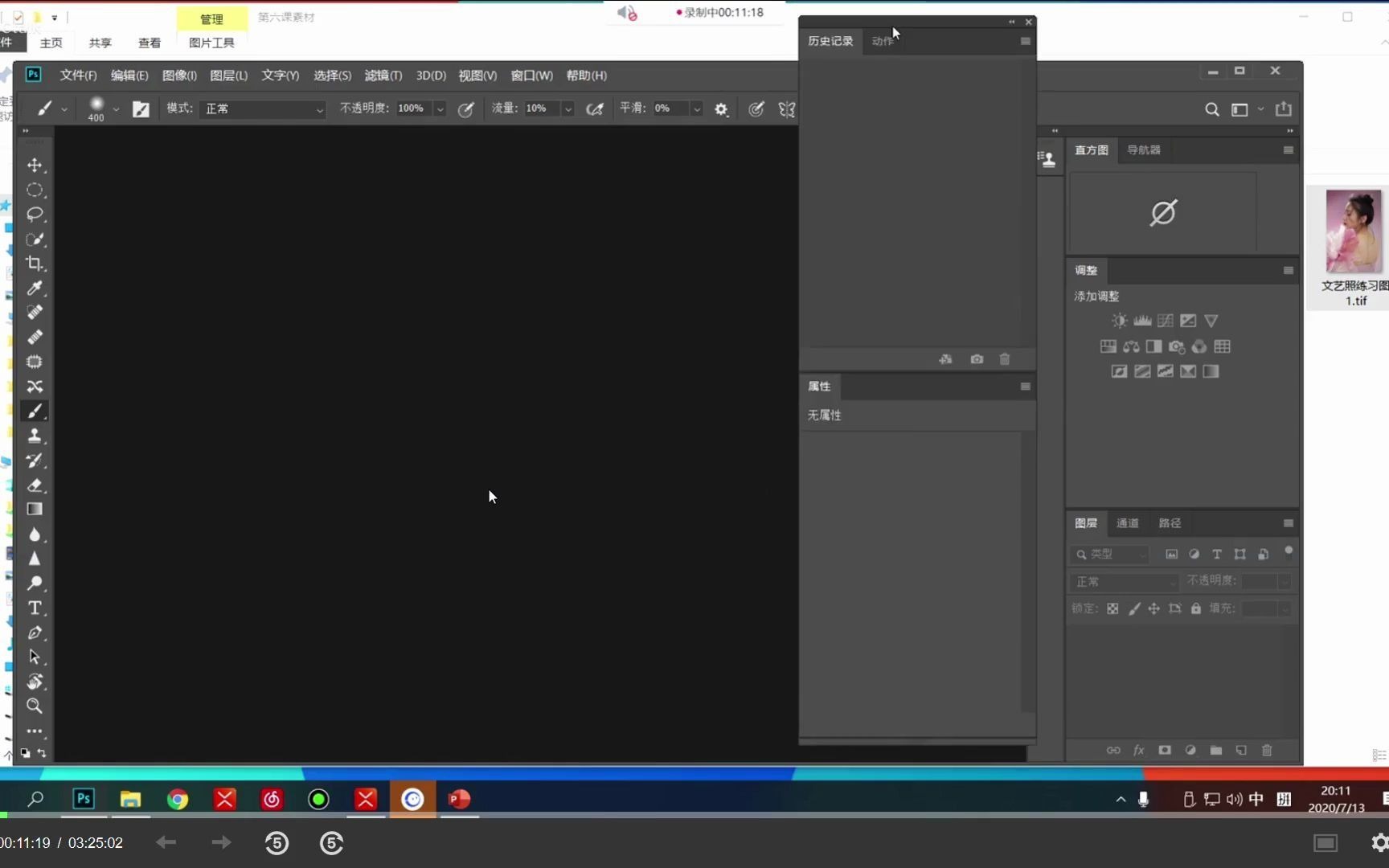Open the blend Mode dropdown
Viewport: 1389px width, 868px height.
click(x=264, y=108)
